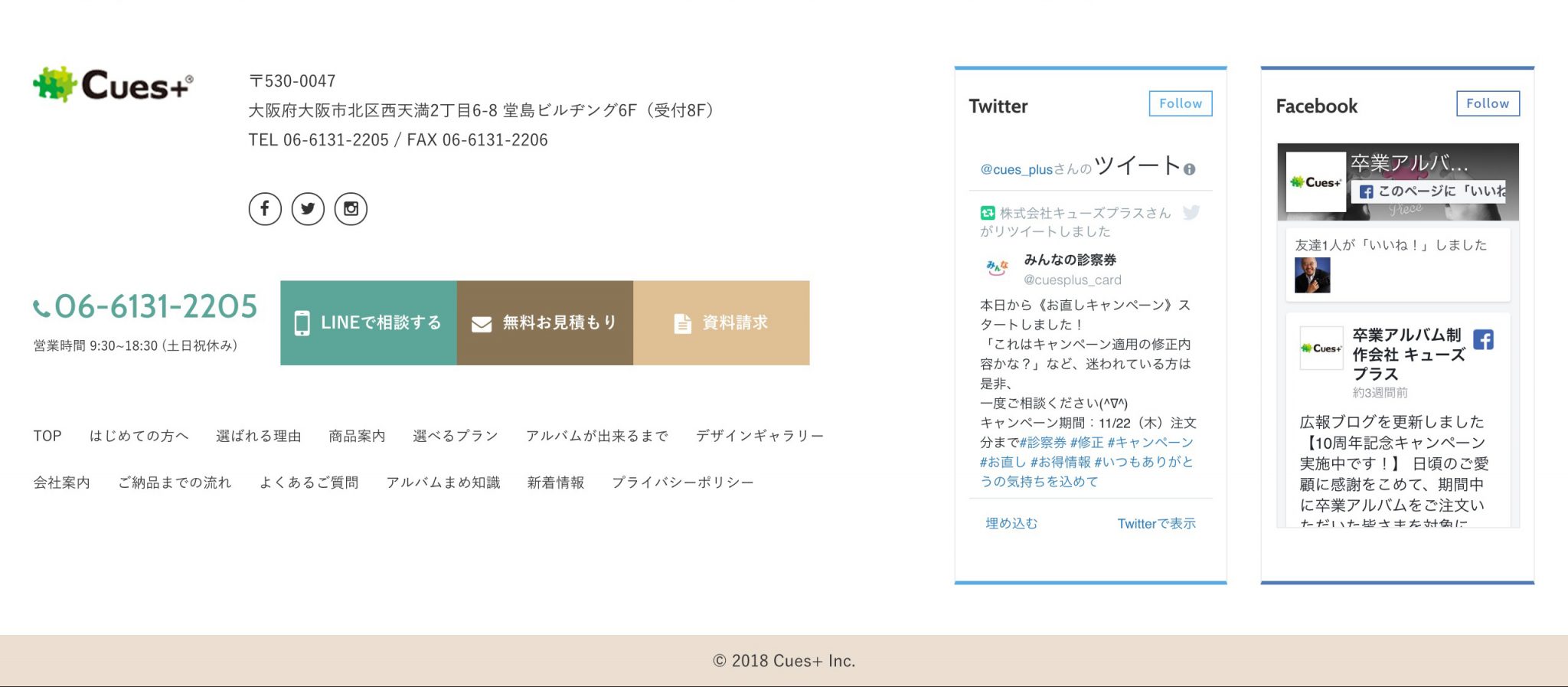Screen dimensions: 1568x687
Task: Open はじめての方へ
Action: [x=139, y=436]
